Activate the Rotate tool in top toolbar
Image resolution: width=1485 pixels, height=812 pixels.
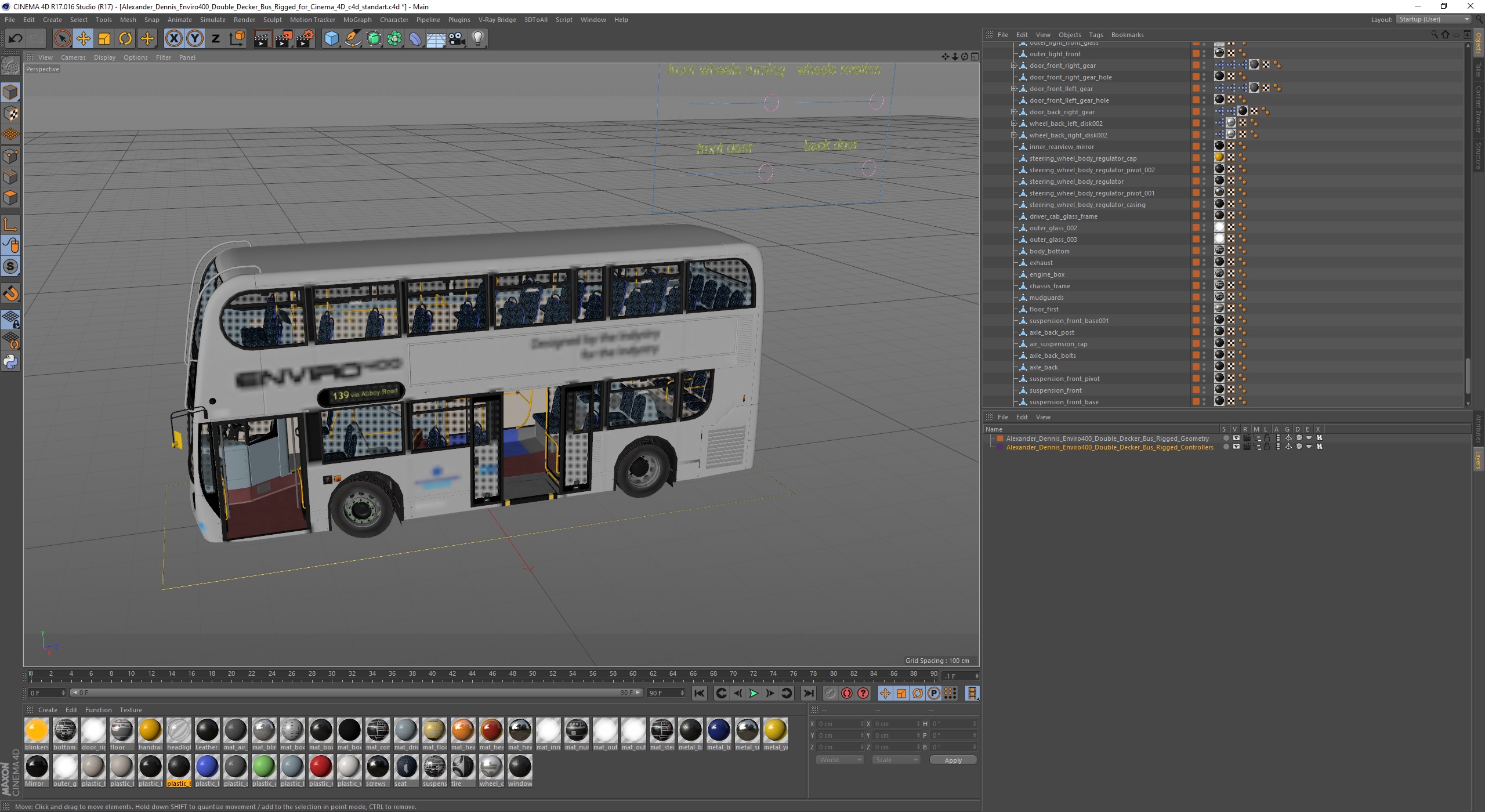coord(125,39)
